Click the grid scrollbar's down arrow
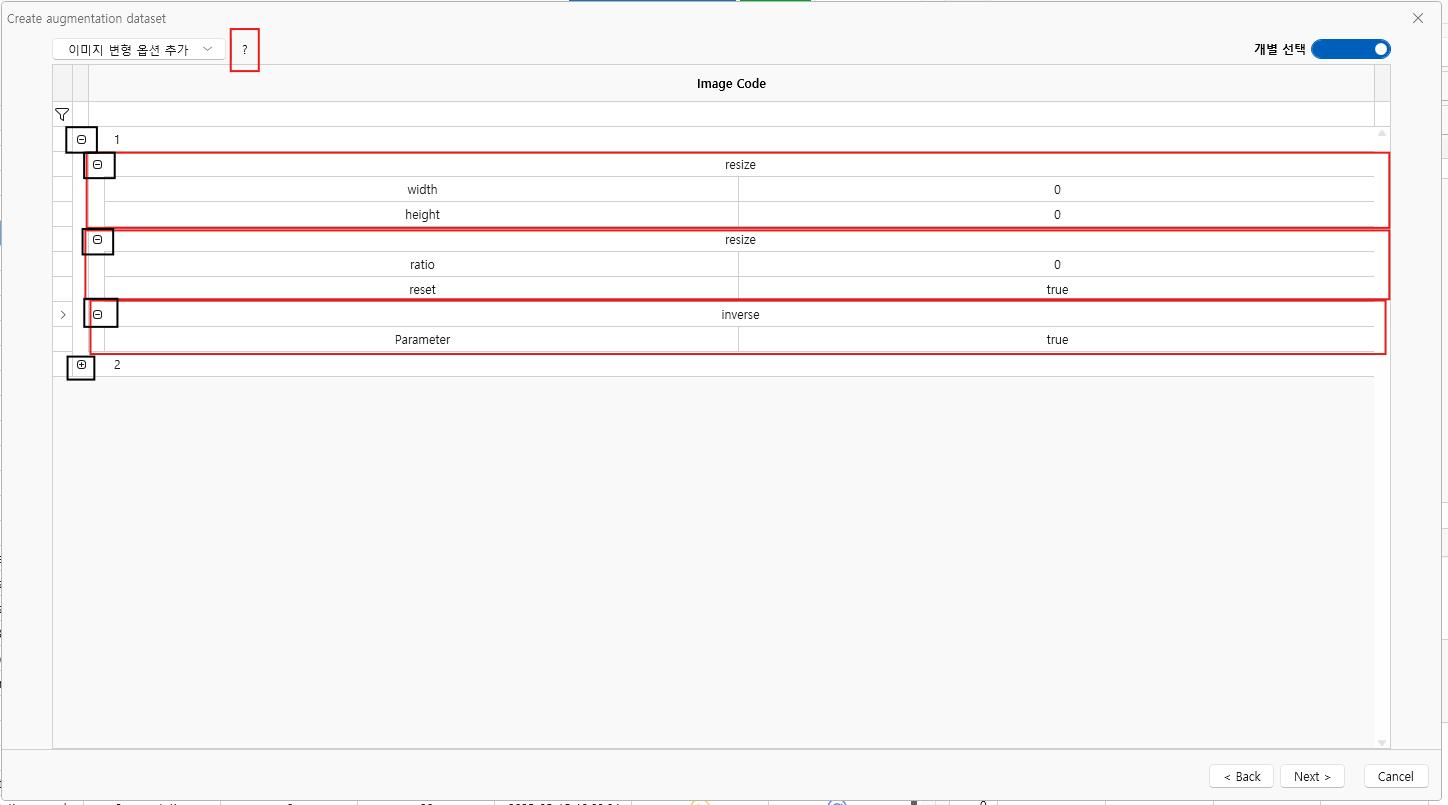Screen dimensions: 1448x805 tap(1382, 742)
